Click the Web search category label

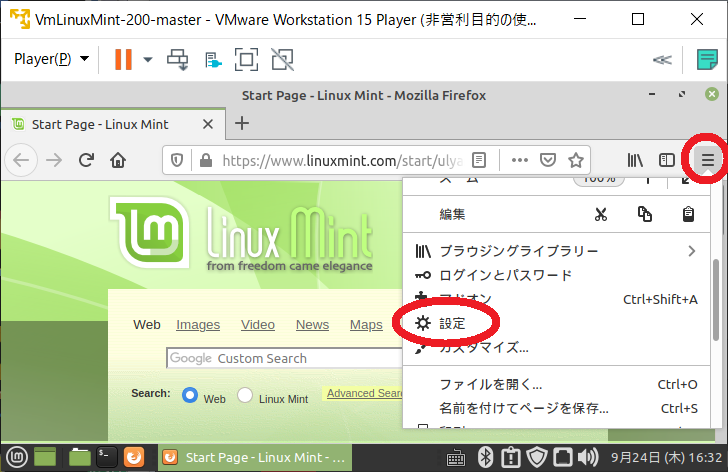(147, 325)
